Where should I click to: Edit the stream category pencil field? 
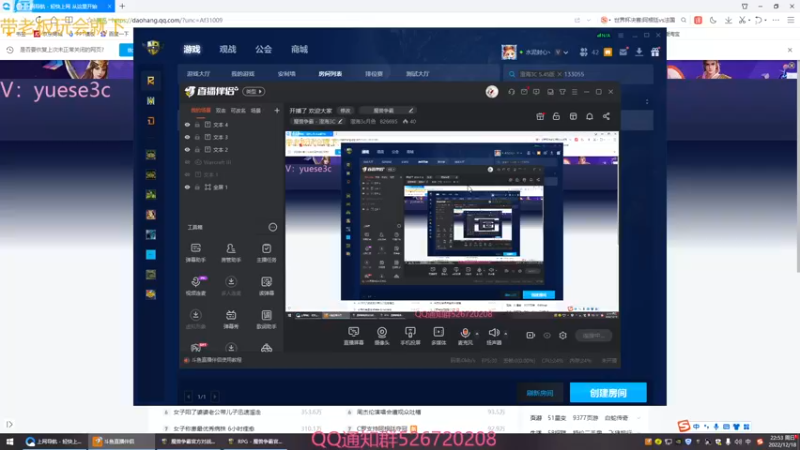coord(387,110)
